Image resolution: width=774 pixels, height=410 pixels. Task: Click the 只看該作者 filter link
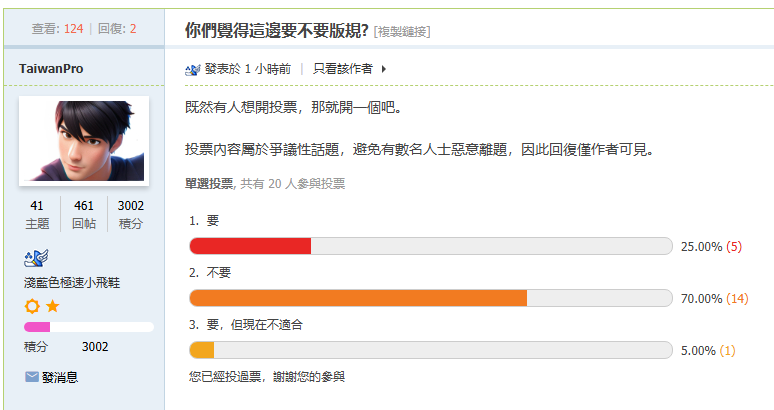coord(343,69)
